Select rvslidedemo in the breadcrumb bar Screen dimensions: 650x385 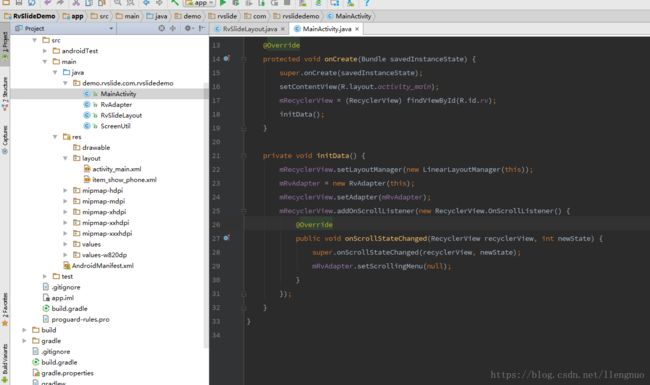click(x=301, y=16)
